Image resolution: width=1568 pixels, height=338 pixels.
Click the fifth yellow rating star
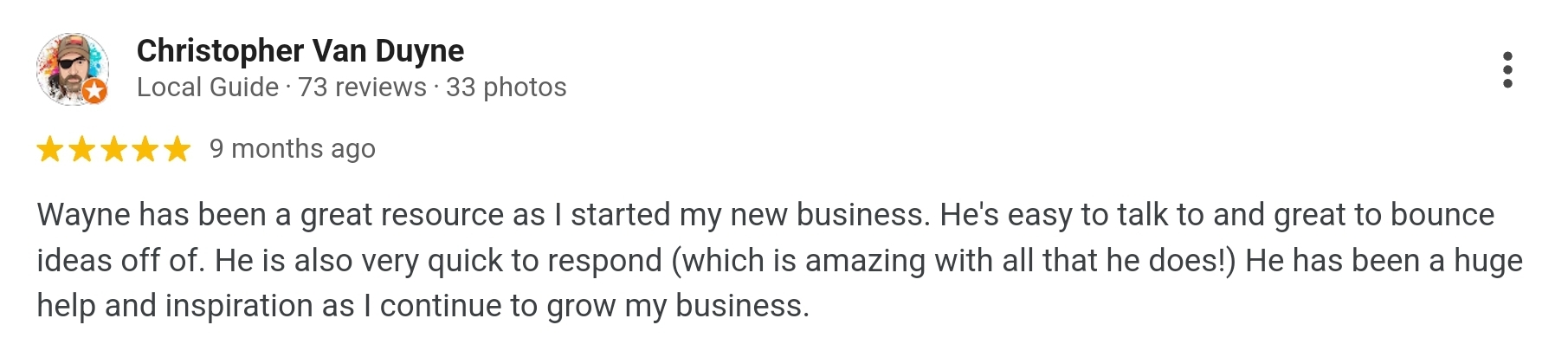tap(177, 149)
